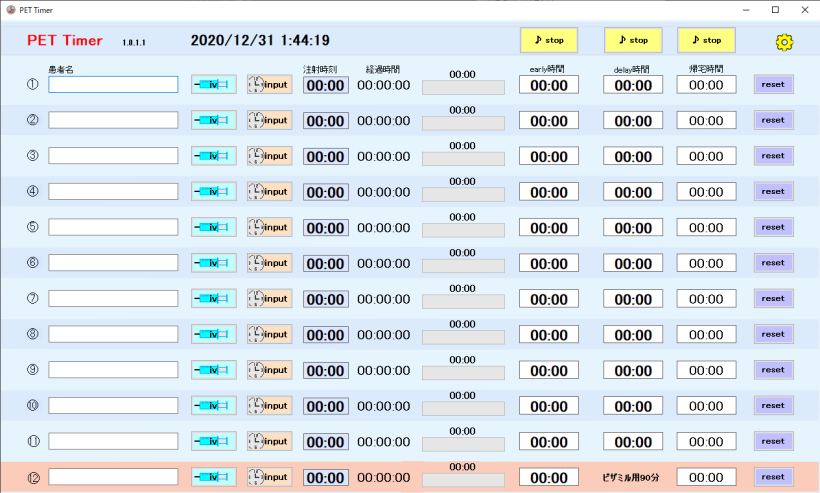Click the progress bar in row ①
Screen dimensions: 820x493
coord(463,87)
